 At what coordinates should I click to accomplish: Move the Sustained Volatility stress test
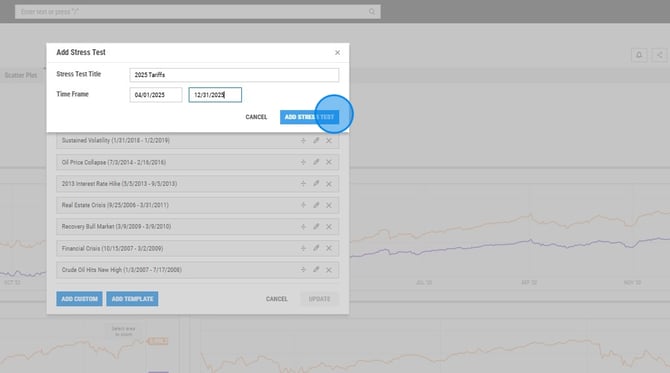pos(303,141)
